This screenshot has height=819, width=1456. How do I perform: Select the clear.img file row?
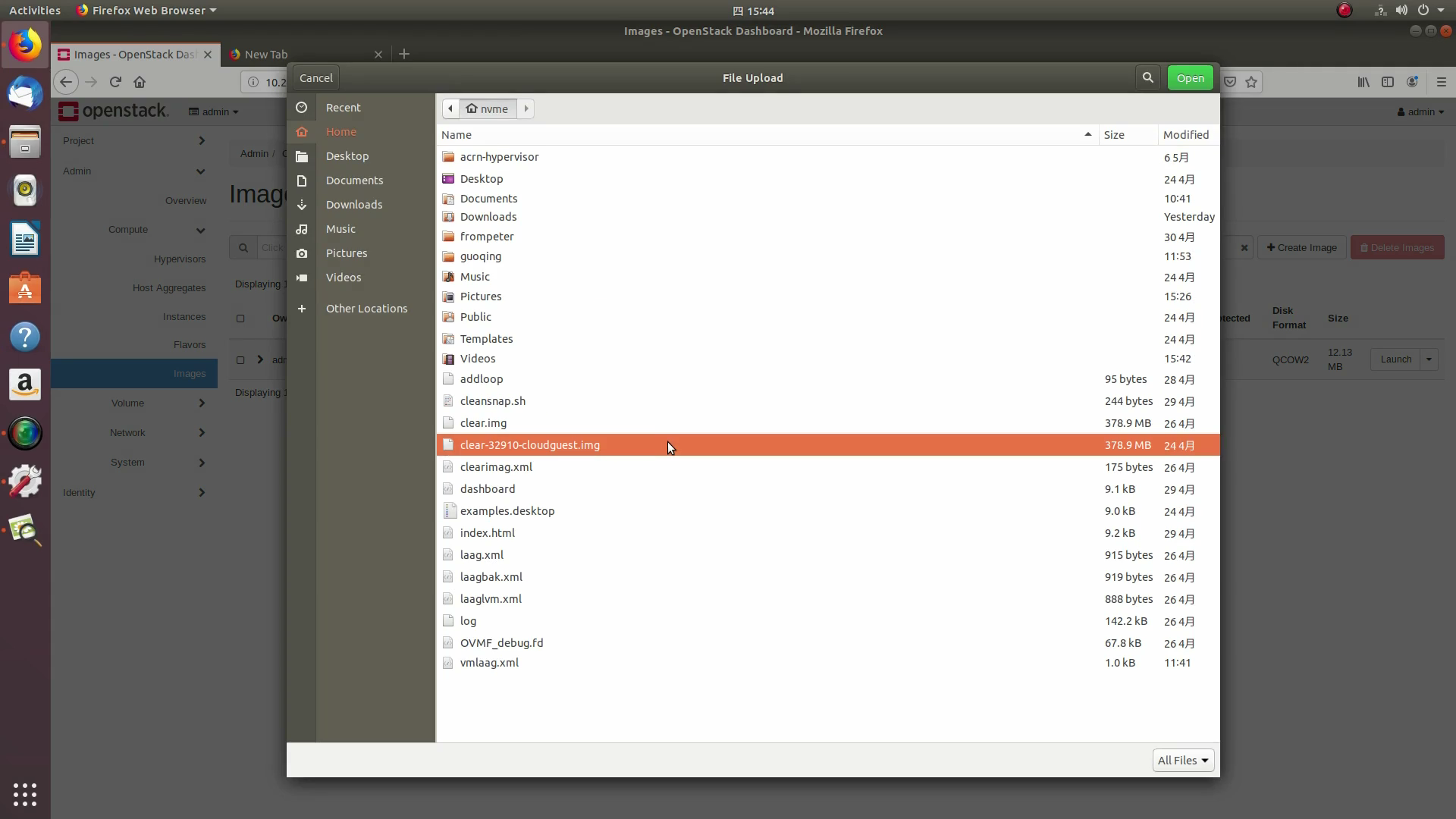483,423
